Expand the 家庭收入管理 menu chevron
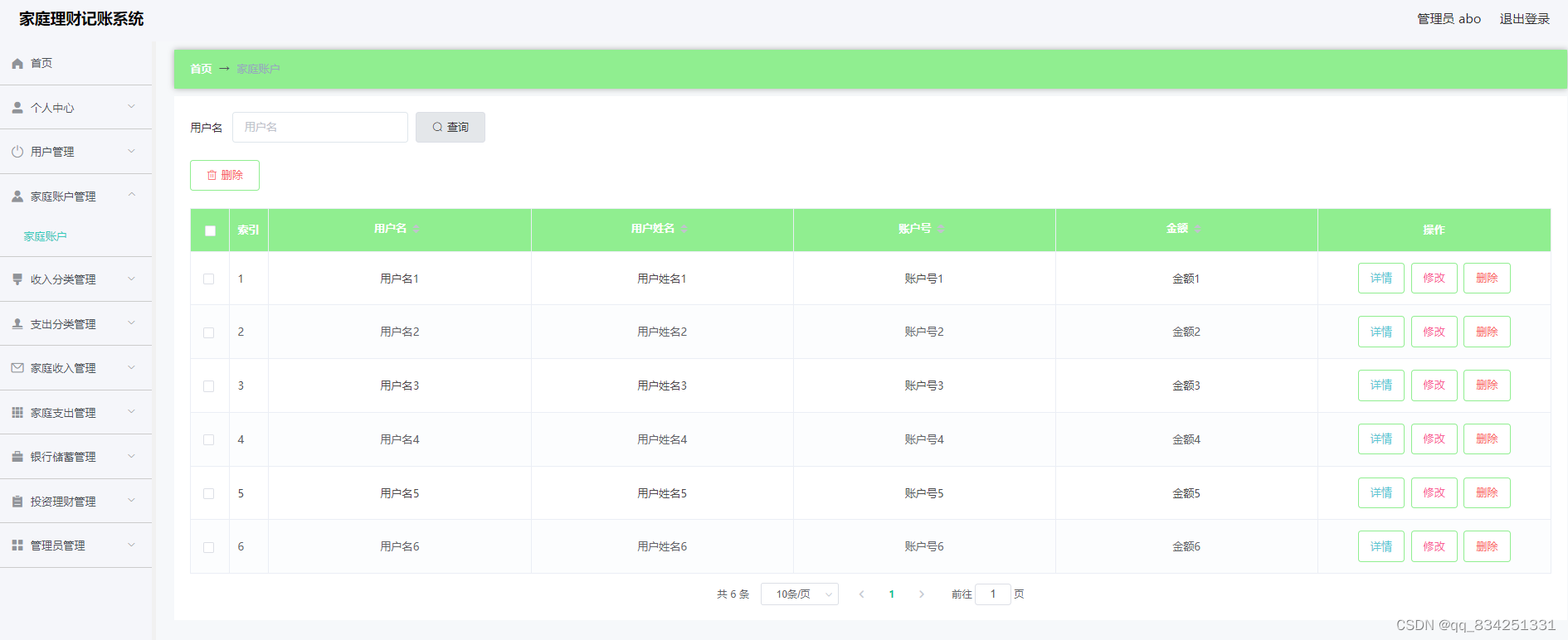This screenshot has width=1568, height=640. click(131, 367)
